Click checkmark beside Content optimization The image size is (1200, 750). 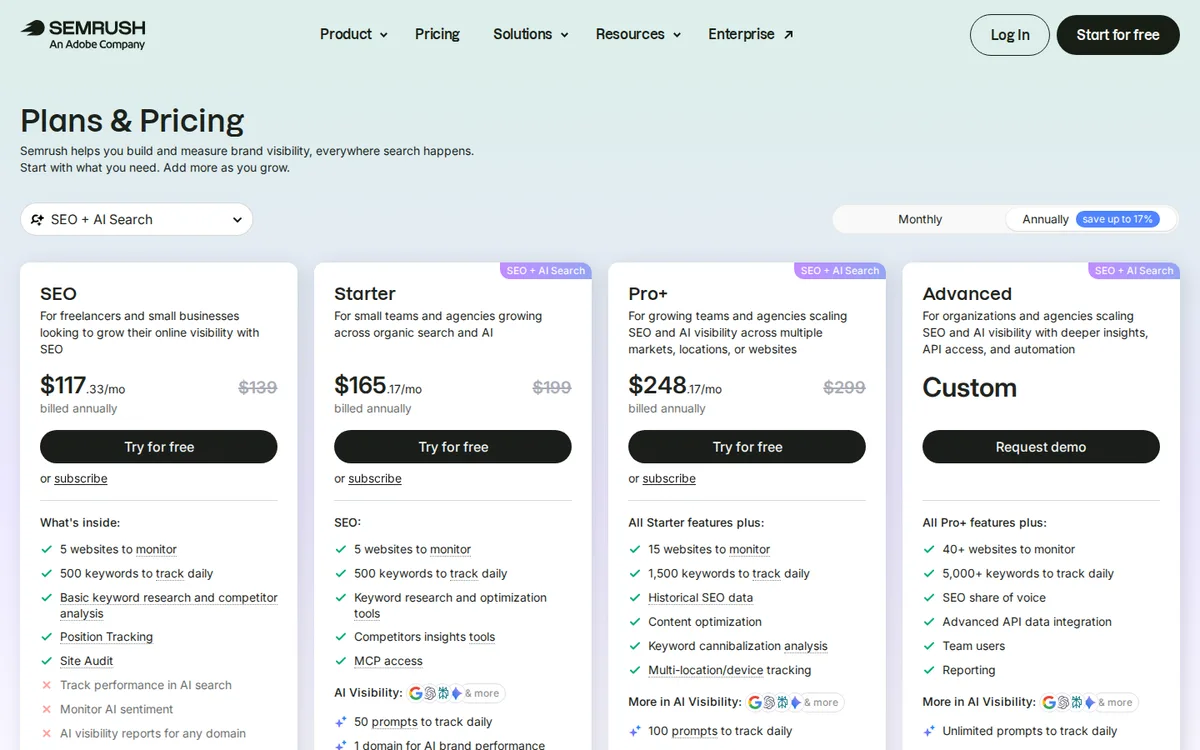[634, 622]
